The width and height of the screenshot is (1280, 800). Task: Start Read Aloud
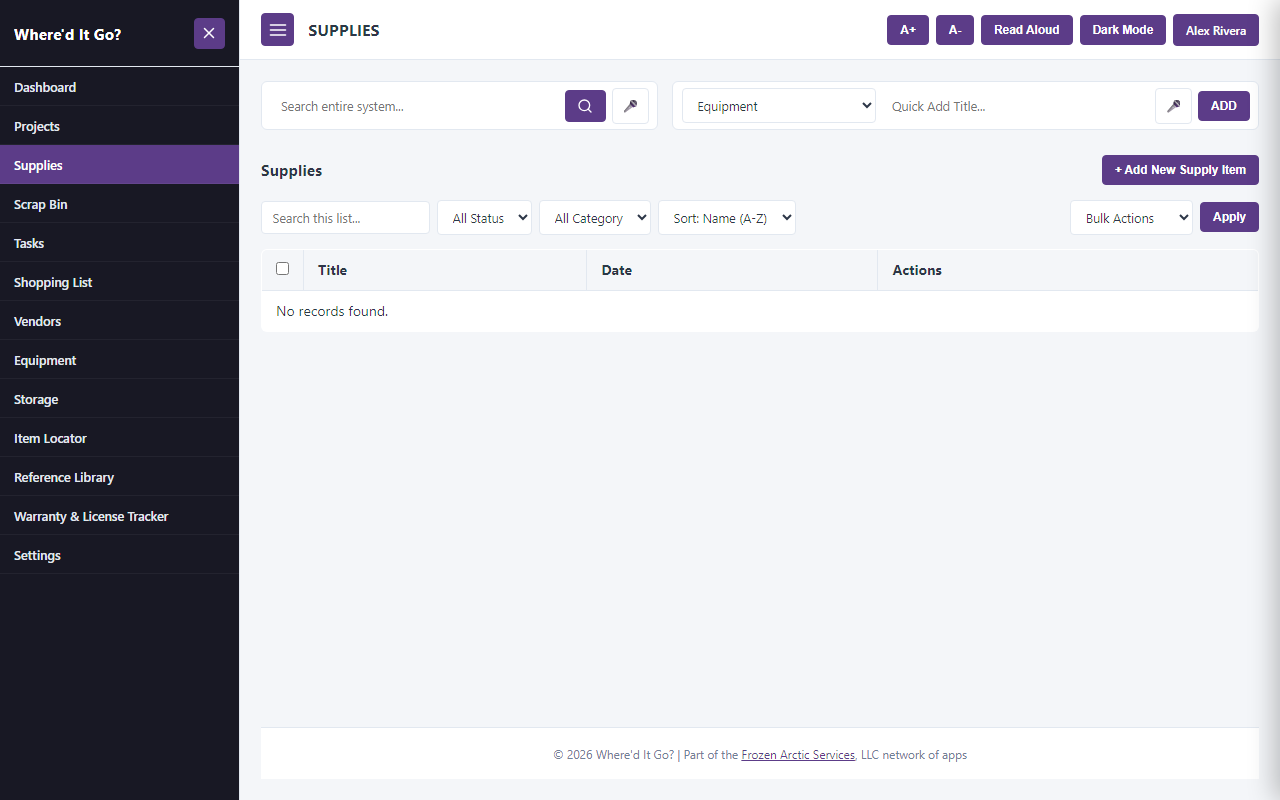click(1027, 30)
